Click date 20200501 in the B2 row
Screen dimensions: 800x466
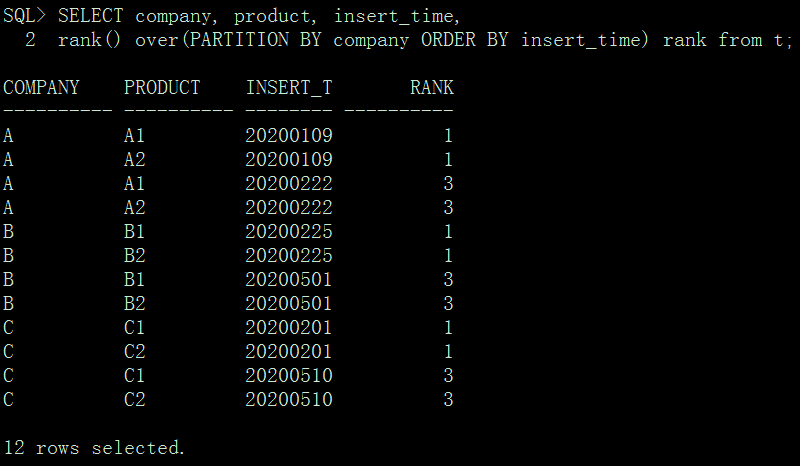289,304
